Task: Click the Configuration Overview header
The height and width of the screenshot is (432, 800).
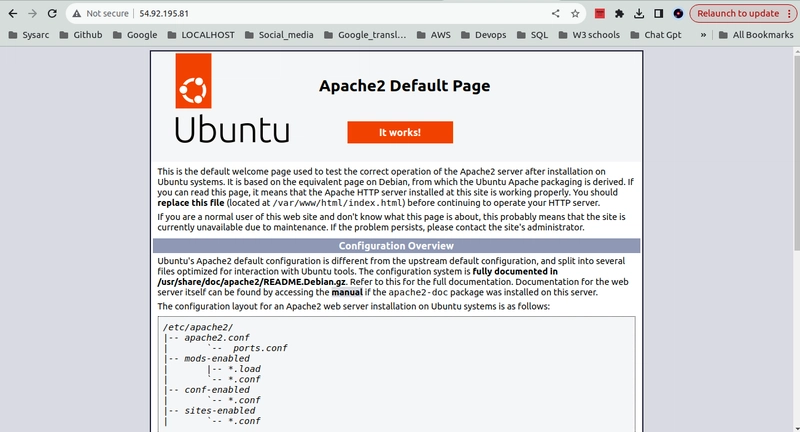Action: [396, 246]
